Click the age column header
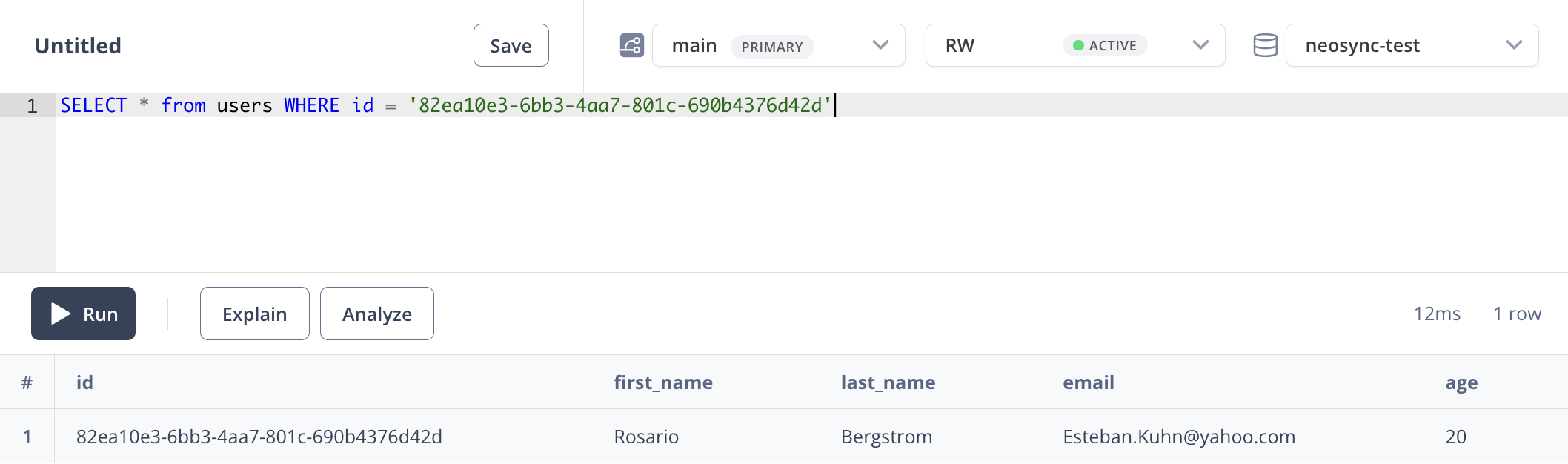1568x464 pixels. coord(1461,383)
